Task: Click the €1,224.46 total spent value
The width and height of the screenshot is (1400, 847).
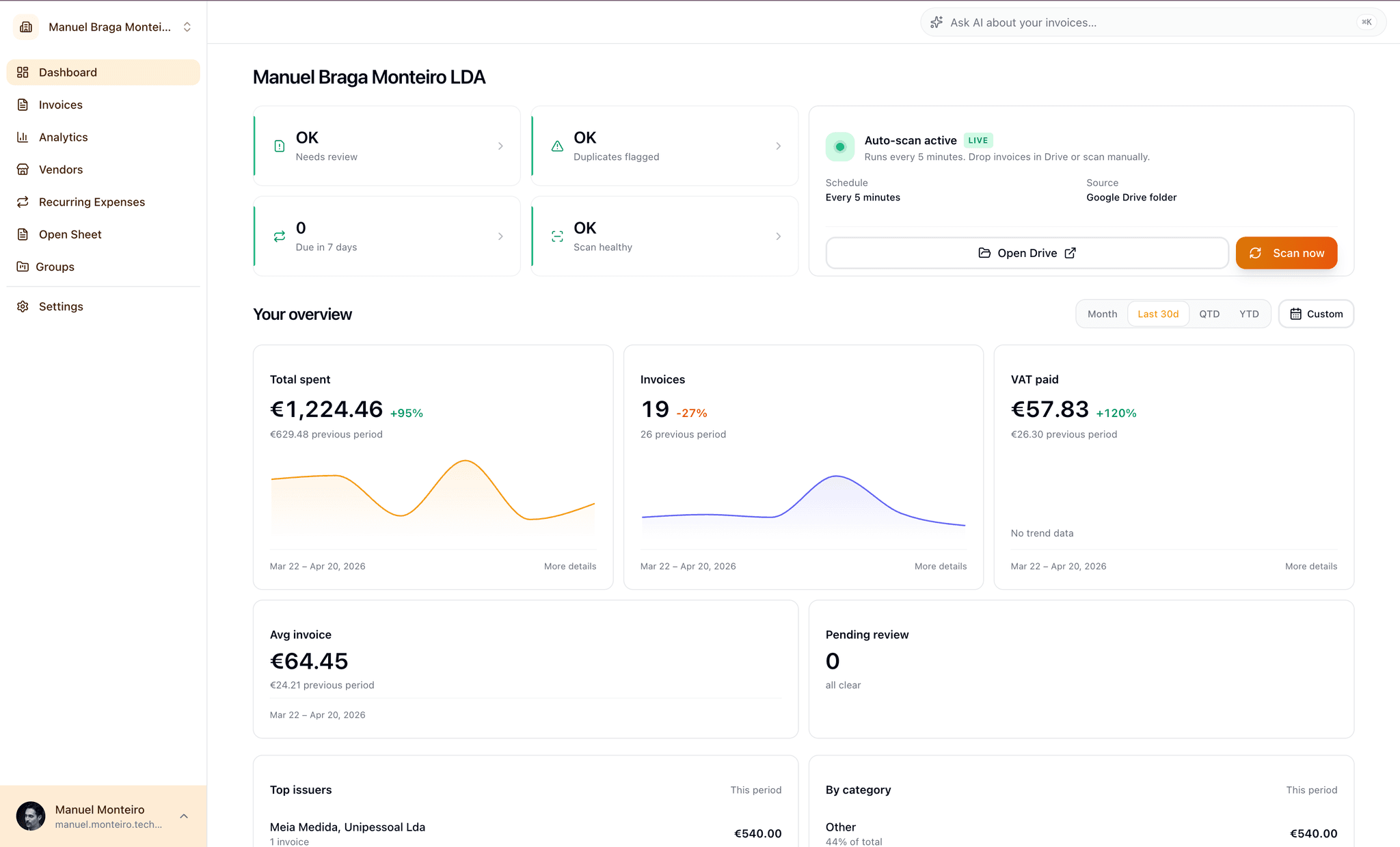Action: 326,409
